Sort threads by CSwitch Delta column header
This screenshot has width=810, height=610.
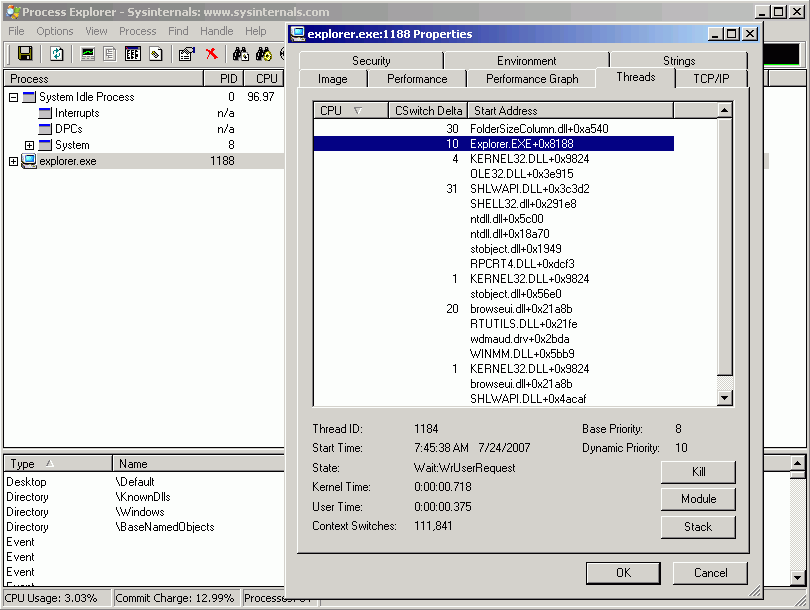tap(428, 111)
